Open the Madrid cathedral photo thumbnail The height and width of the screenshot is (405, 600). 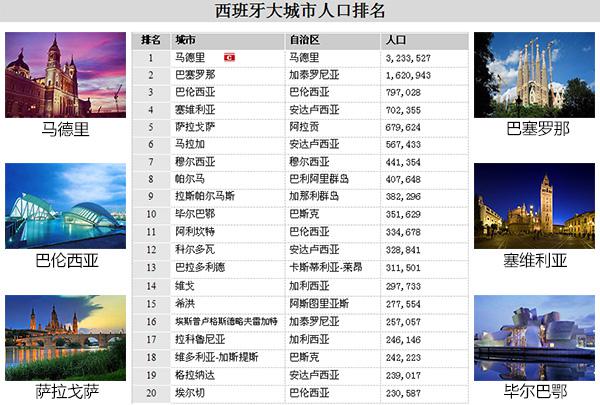64,75
